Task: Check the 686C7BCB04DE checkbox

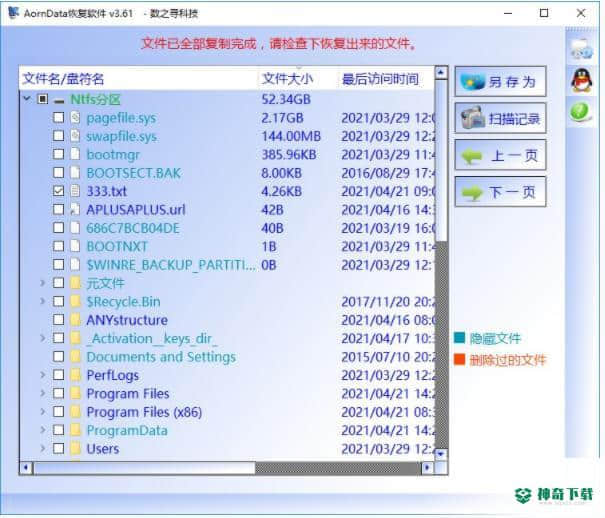Action: [58, 228]
